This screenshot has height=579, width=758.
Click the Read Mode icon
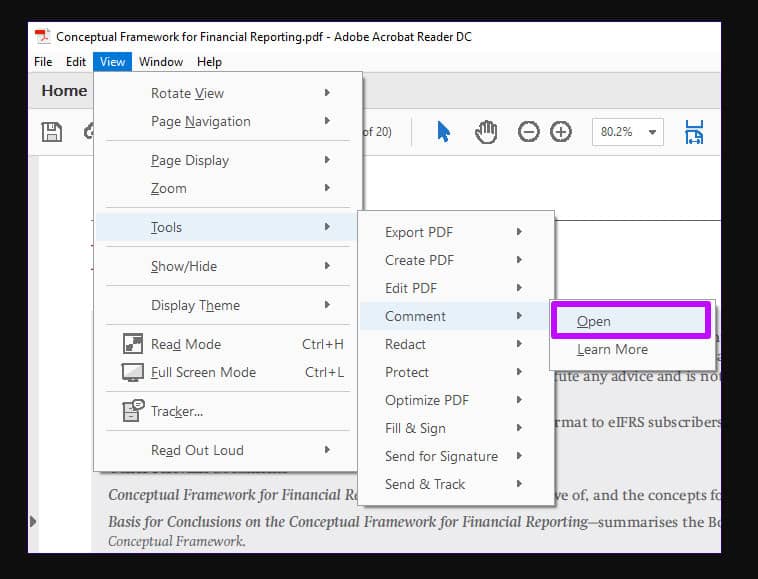tap(132, 344)
